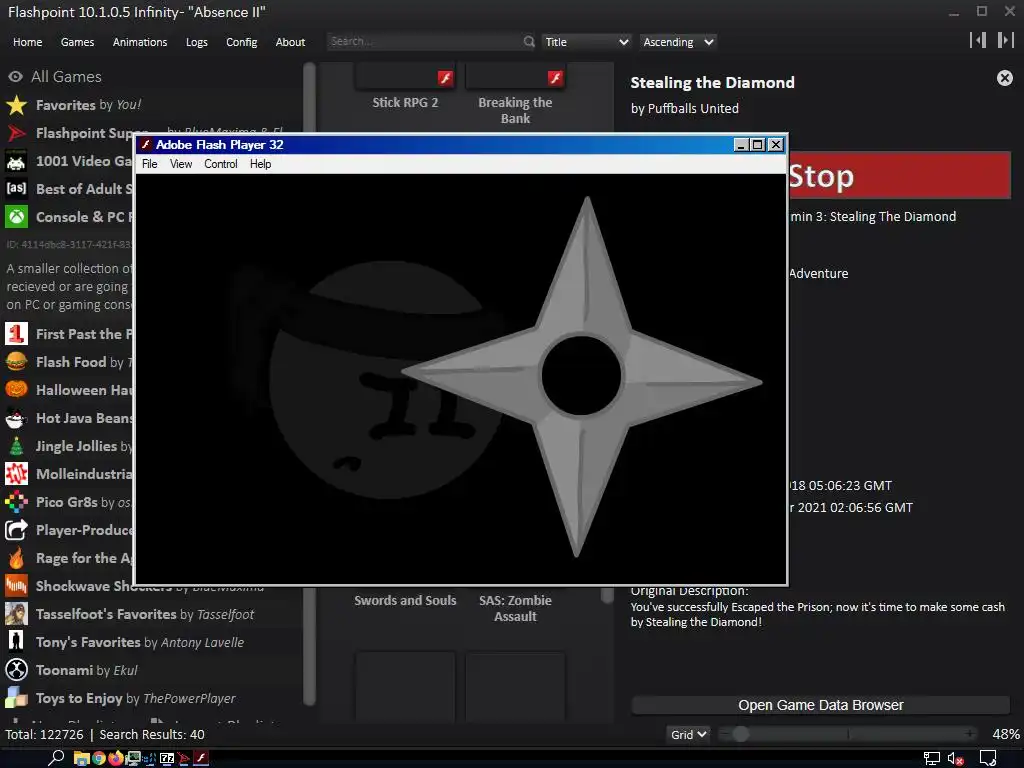Click the Shockwave Shockers playlist icon

[x=16, y=586]
